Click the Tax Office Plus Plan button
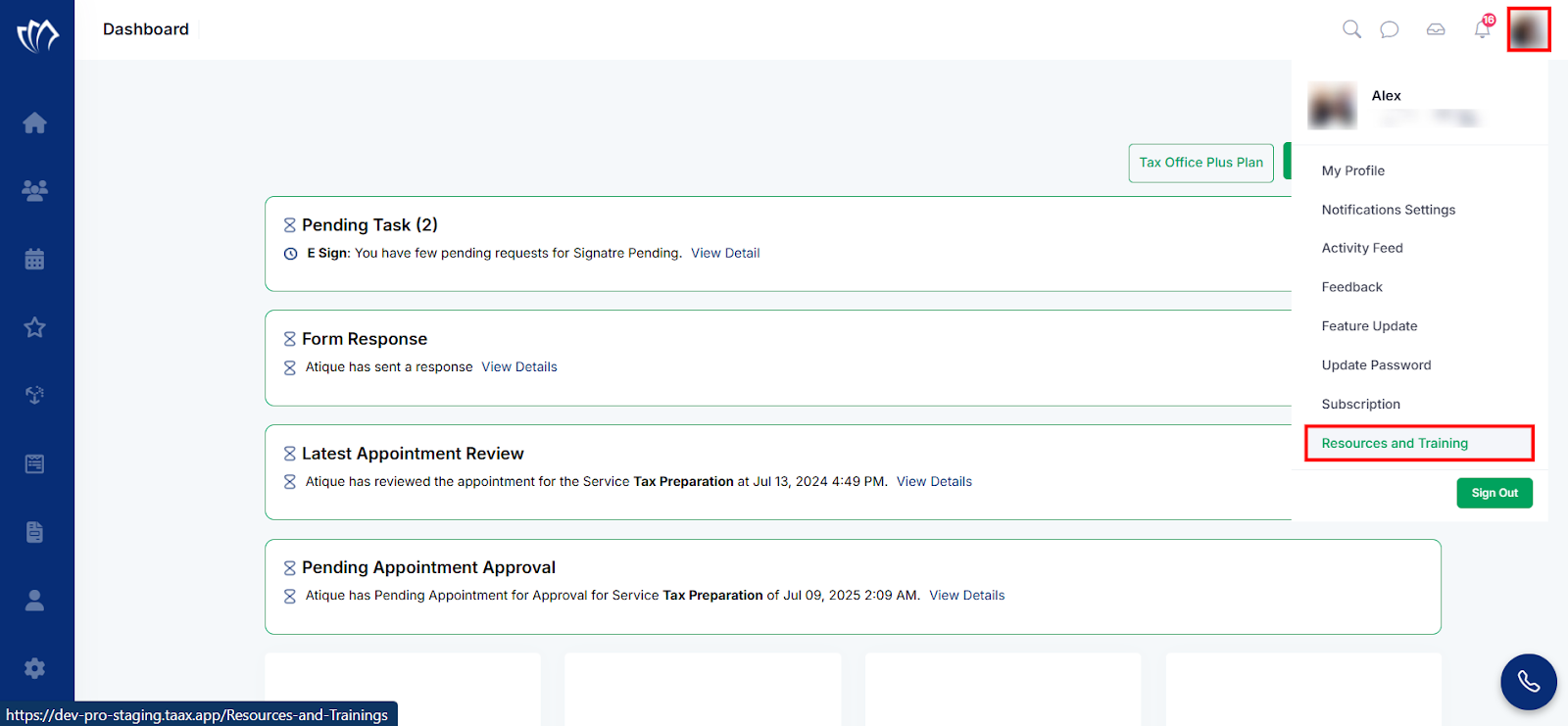Viewport: 1568px width, 726px height. point(1200,163)
